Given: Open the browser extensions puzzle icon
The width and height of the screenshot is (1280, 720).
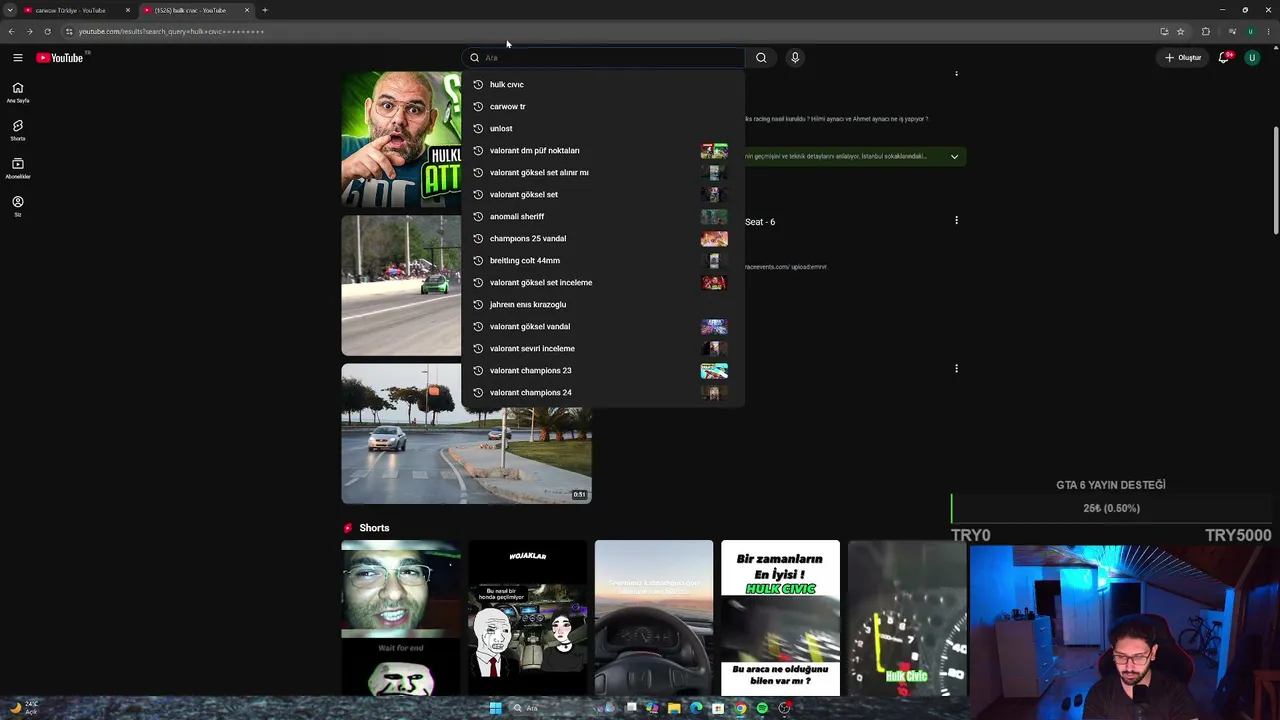Looking at the screenshot, I should [1205, 31].
